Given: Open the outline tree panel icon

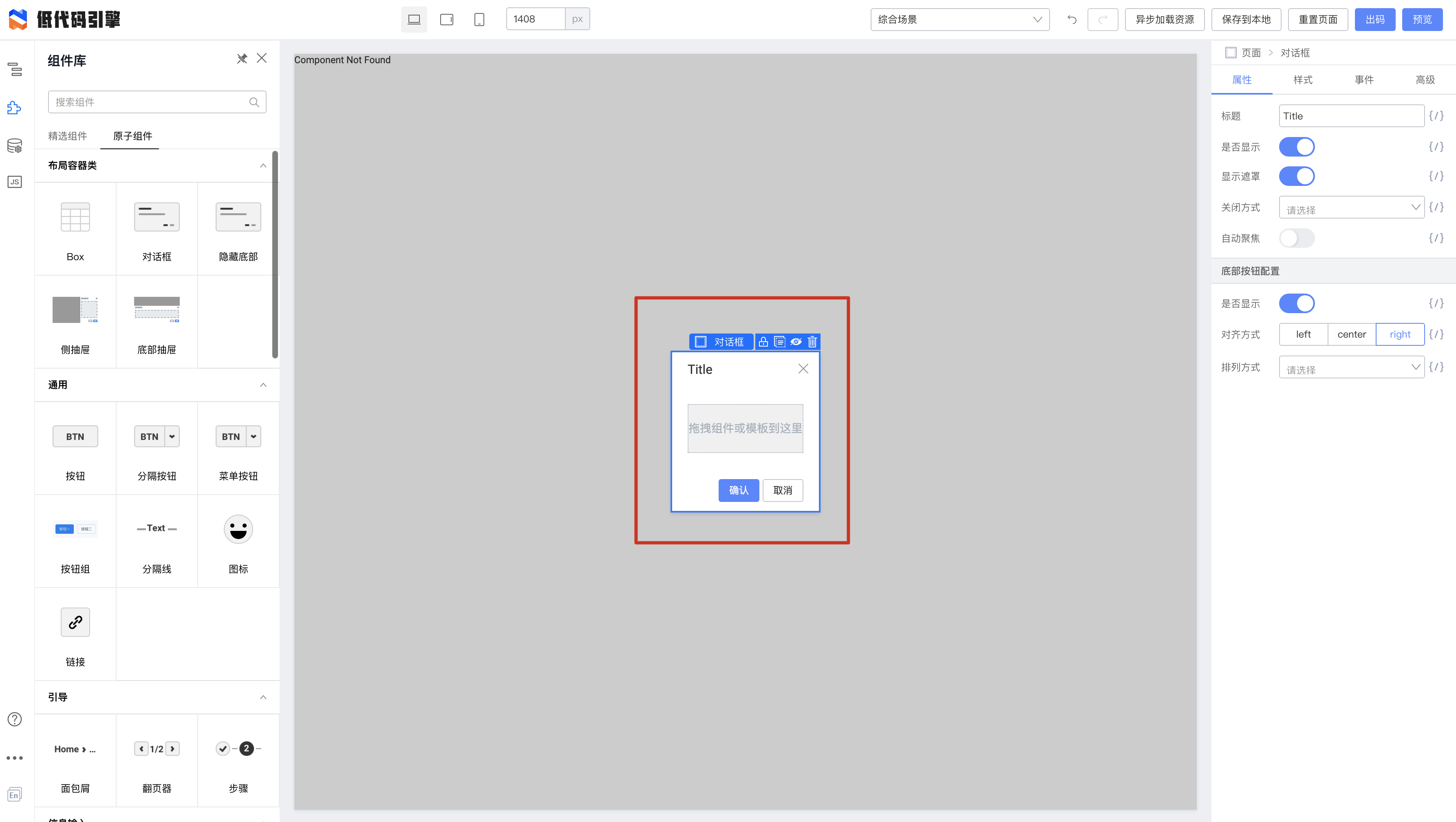Looking at the screenshot, I should (15, 69).
